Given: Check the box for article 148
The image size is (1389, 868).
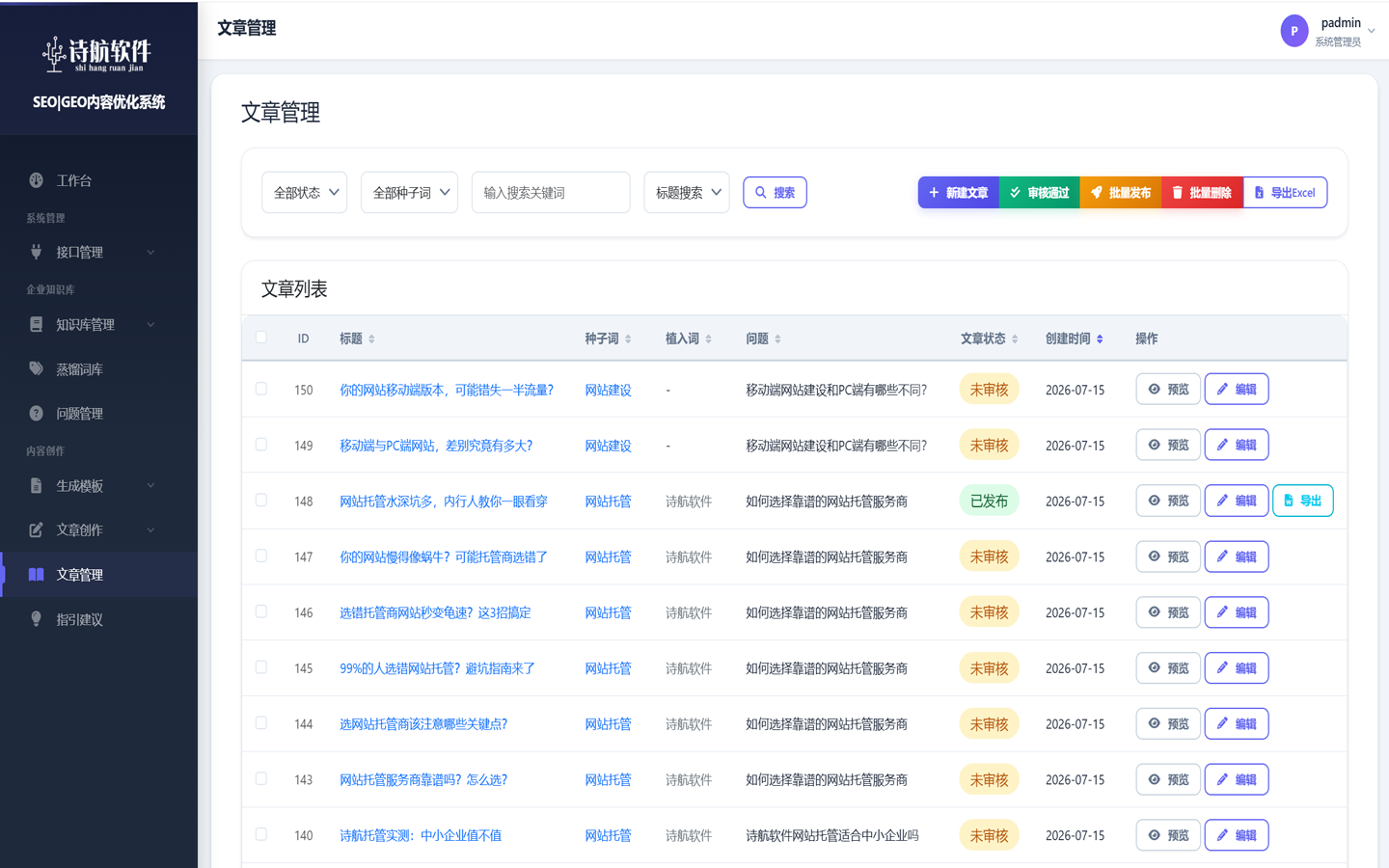Looking at the screenshot, I should [260, 500].
